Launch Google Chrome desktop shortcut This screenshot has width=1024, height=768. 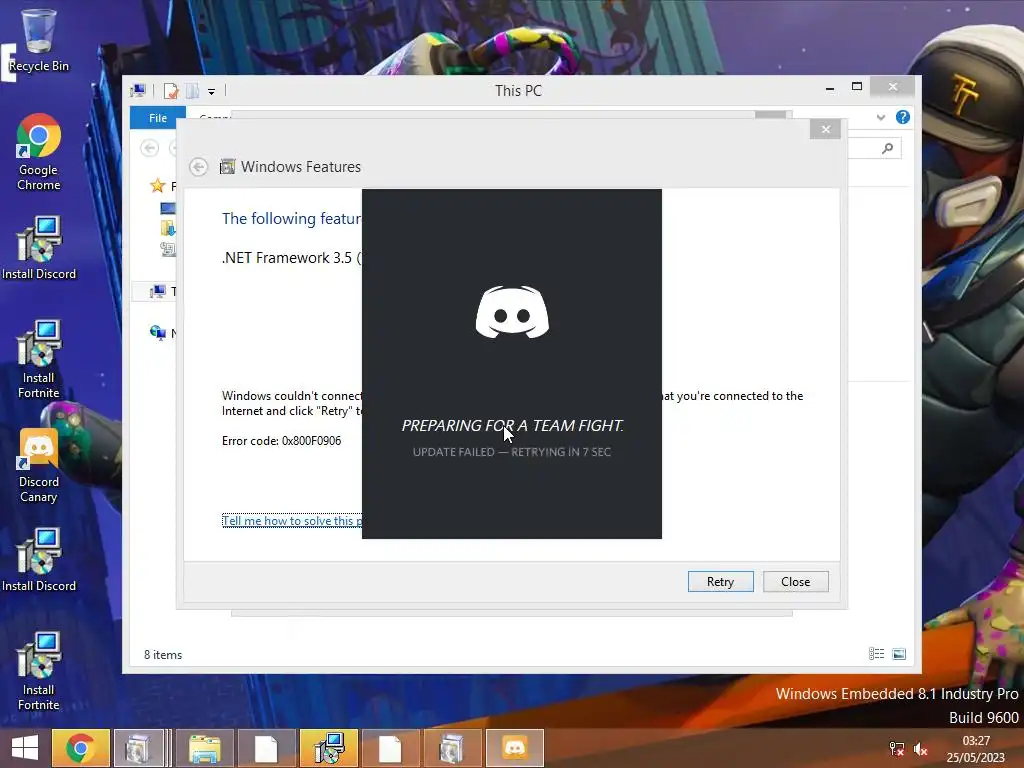coord(39,152)
